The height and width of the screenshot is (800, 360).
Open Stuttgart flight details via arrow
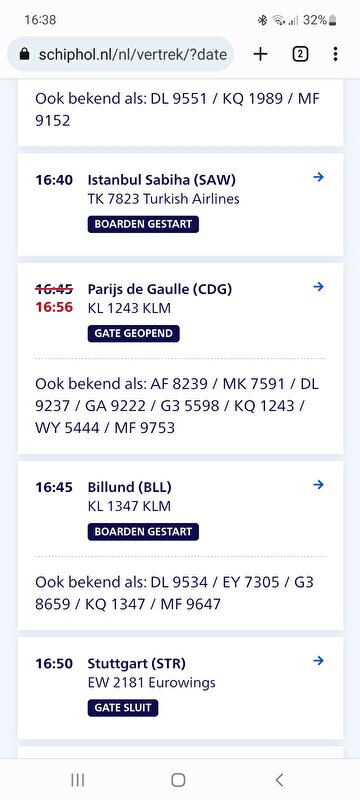pyautogui.click(x=319, y=661)
